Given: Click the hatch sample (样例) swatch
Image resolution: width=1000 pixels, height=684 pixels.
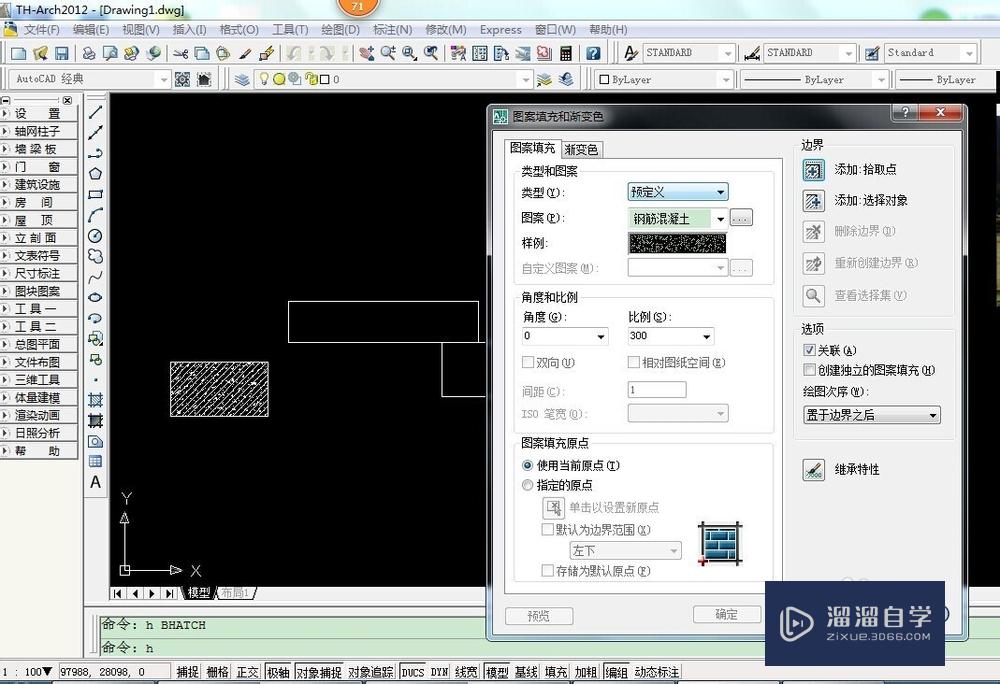Looking at the screenshot, I should coord(677,242).
